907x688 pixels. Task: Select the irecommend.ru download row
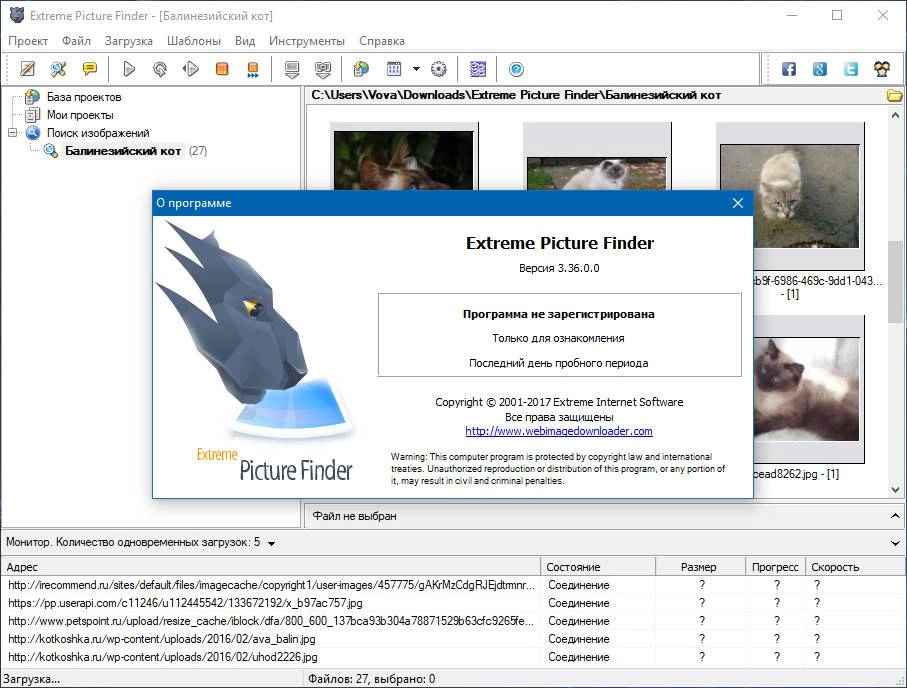[x=453, y=585]
